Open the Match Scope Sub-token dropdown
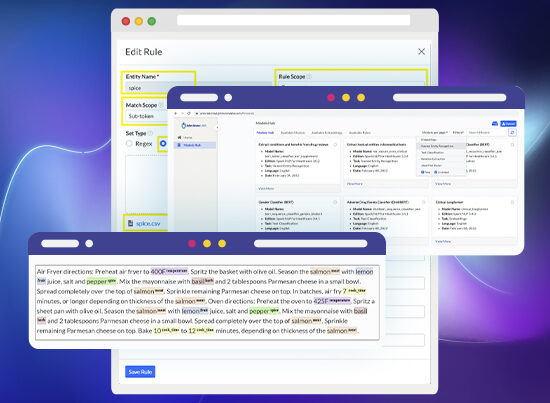Viewport: 550px width, 403px height. (x=147, y=116)
